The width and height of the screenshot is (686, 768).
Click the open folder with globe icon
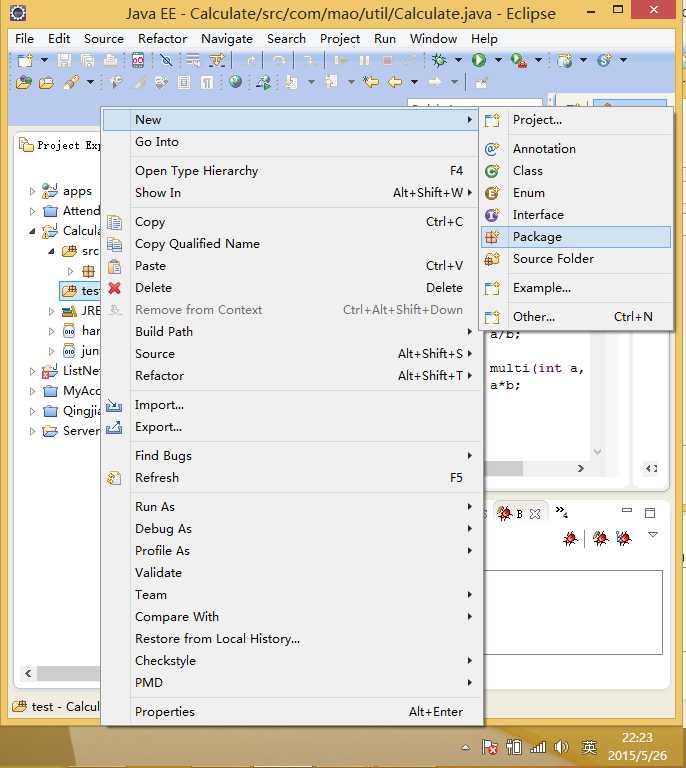[x=24, y=82]
